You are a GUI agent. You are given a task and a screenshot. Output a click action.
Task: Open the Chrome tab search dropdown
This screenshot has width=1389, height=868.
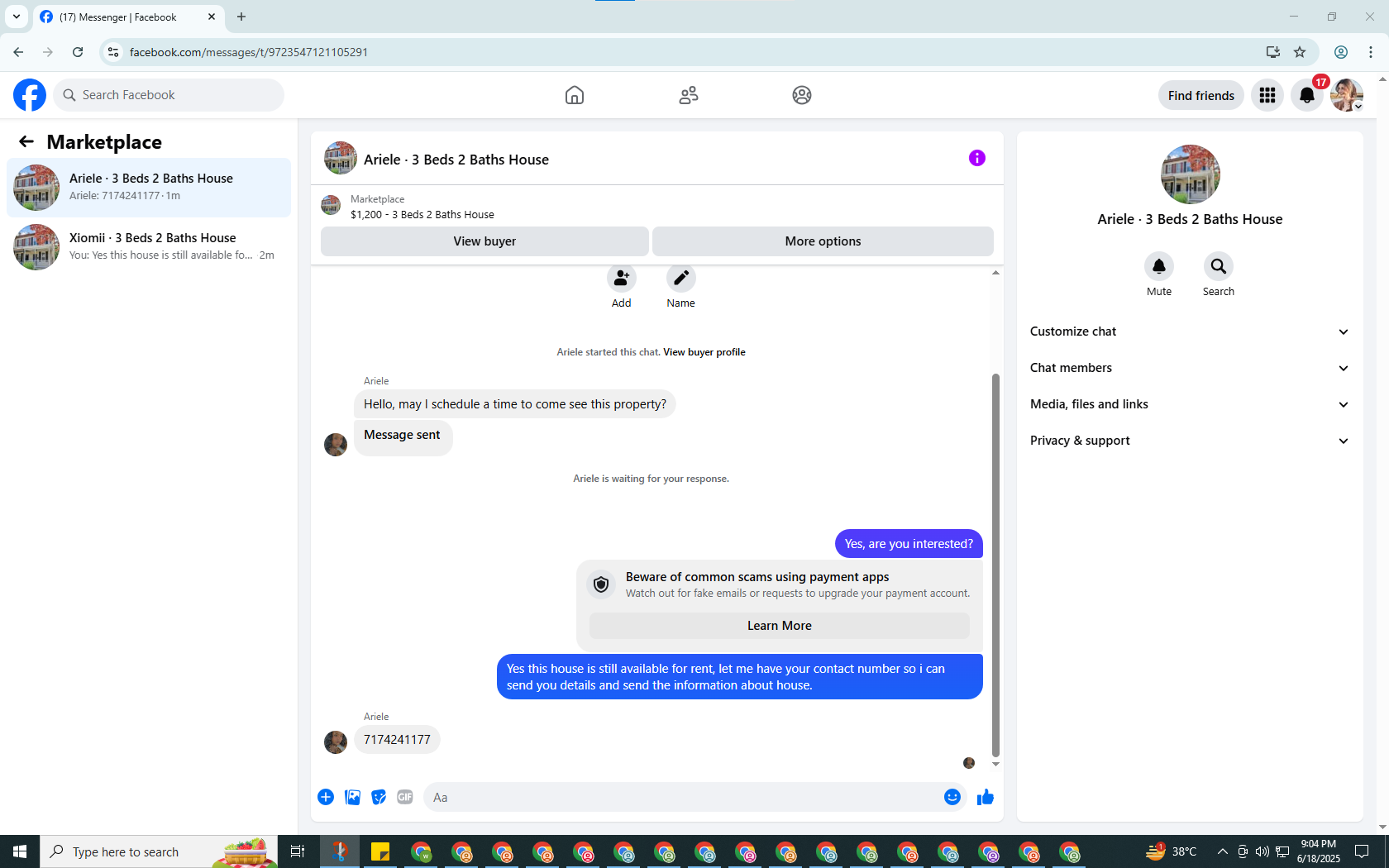17,17
